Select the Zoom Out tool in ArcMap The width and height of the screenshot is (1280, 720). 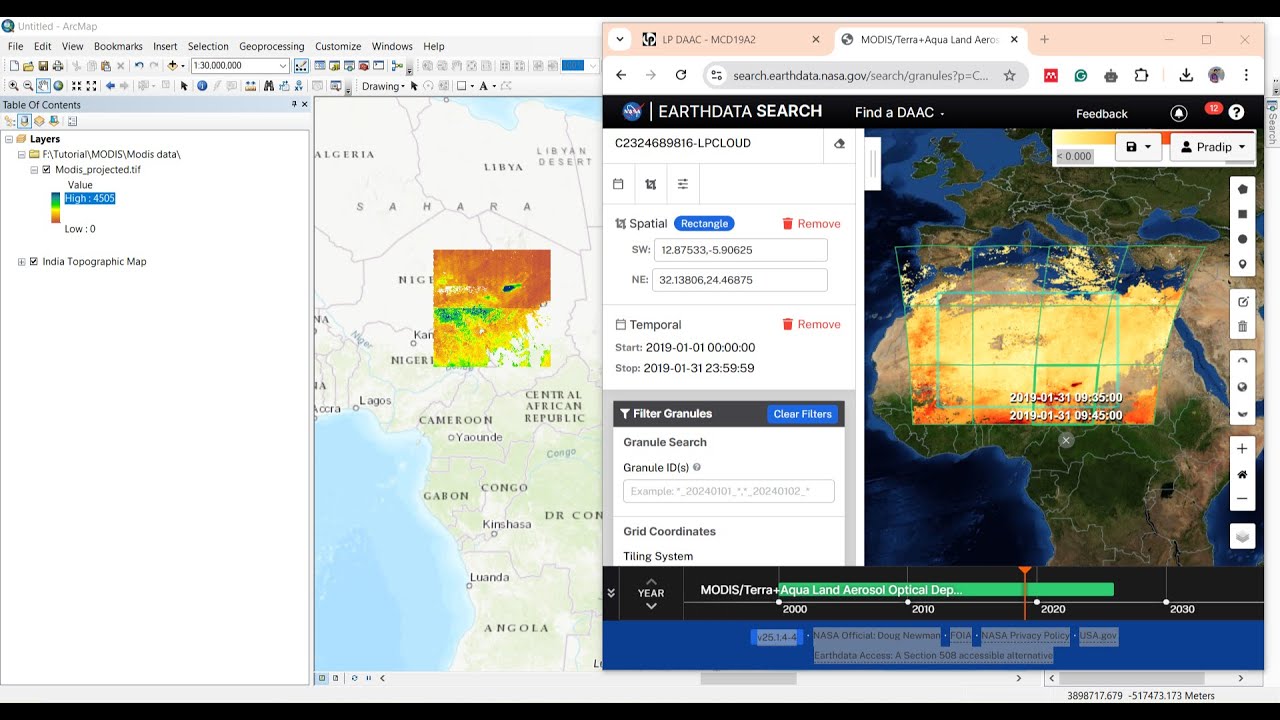point(28,86)
